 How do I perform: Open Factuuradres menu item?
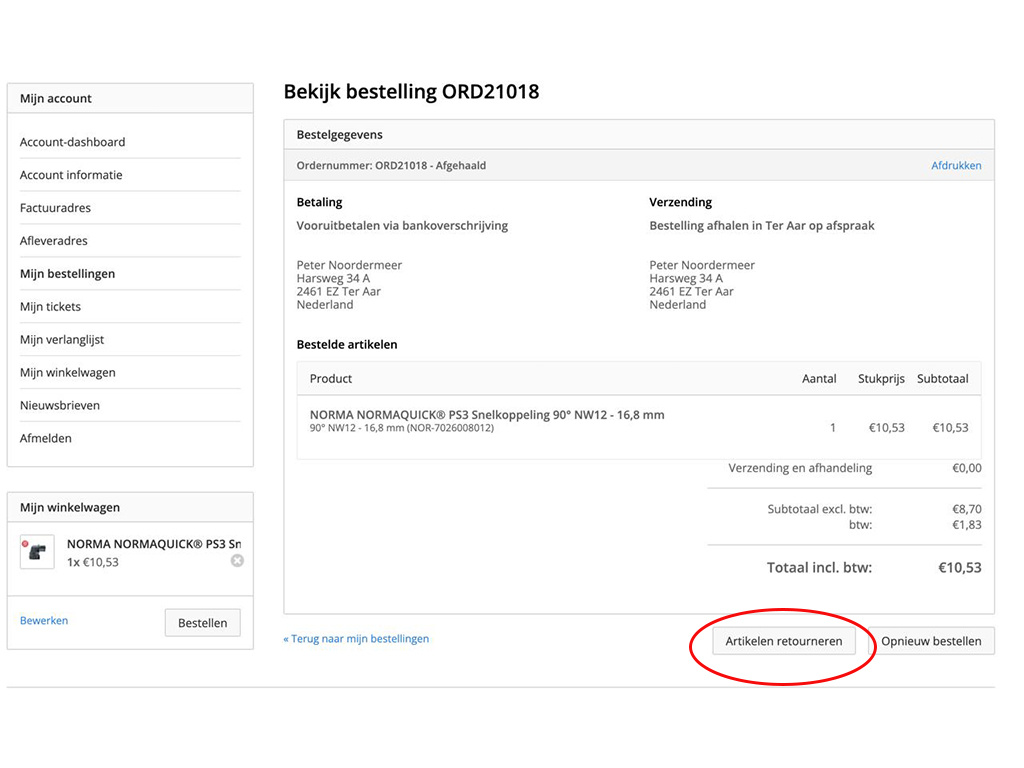click(55, 208)
